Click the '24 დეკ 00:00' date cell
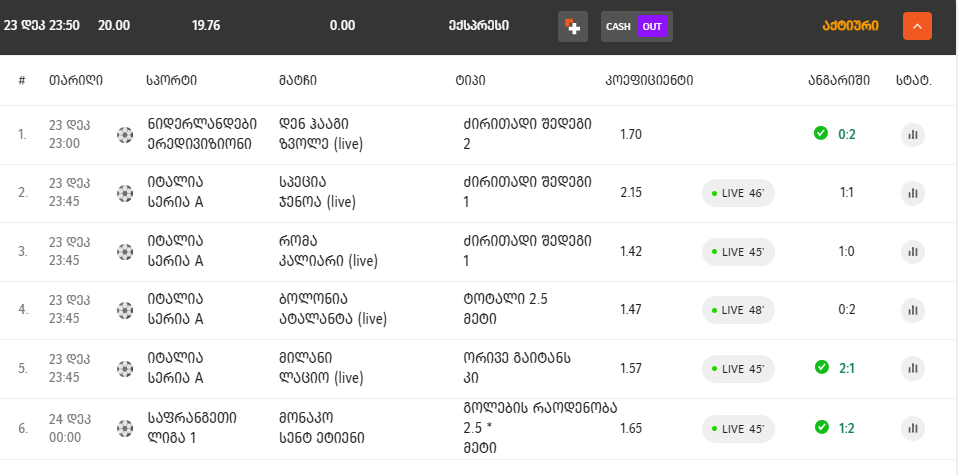 (70, 428)
